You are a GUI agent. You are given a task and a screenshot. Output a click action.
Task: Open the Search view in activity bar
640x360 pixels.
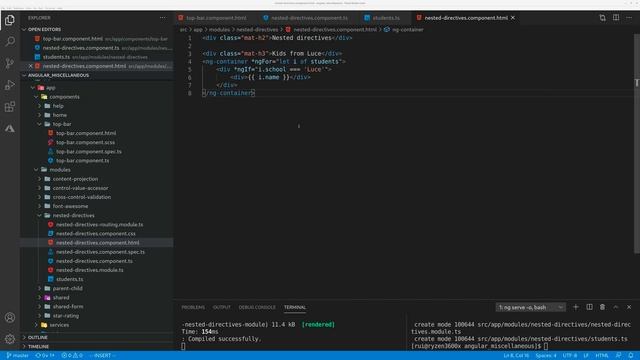point(10,42)
